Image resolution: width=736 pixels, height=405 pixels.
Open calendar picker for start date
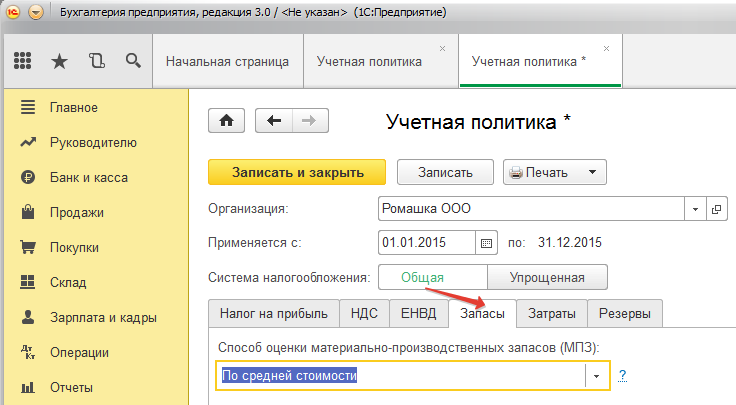[x=487, y=243]
